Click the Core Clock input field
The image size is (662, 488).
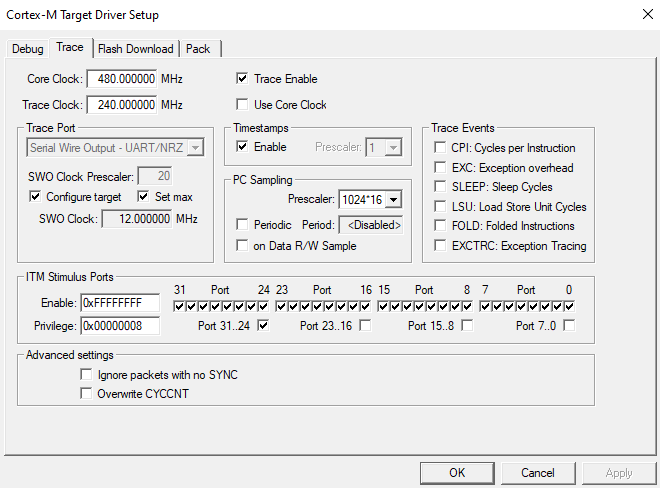(122, 79)
